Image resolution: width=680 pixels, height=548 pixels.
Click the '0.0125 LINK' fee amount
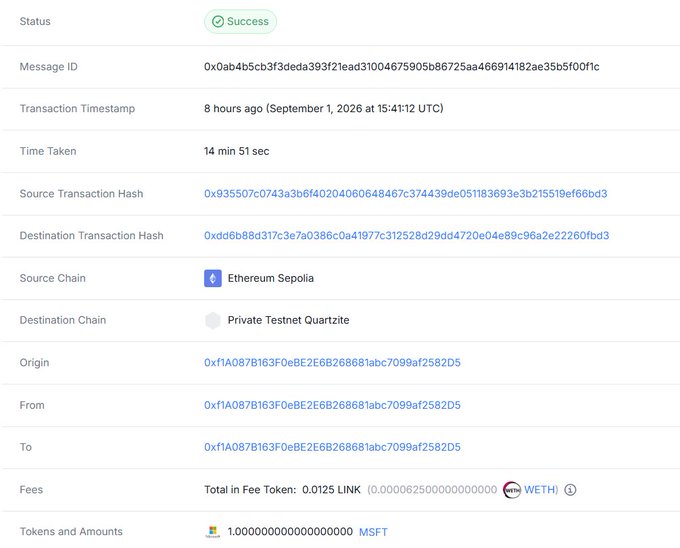click(x=331, y=489)
